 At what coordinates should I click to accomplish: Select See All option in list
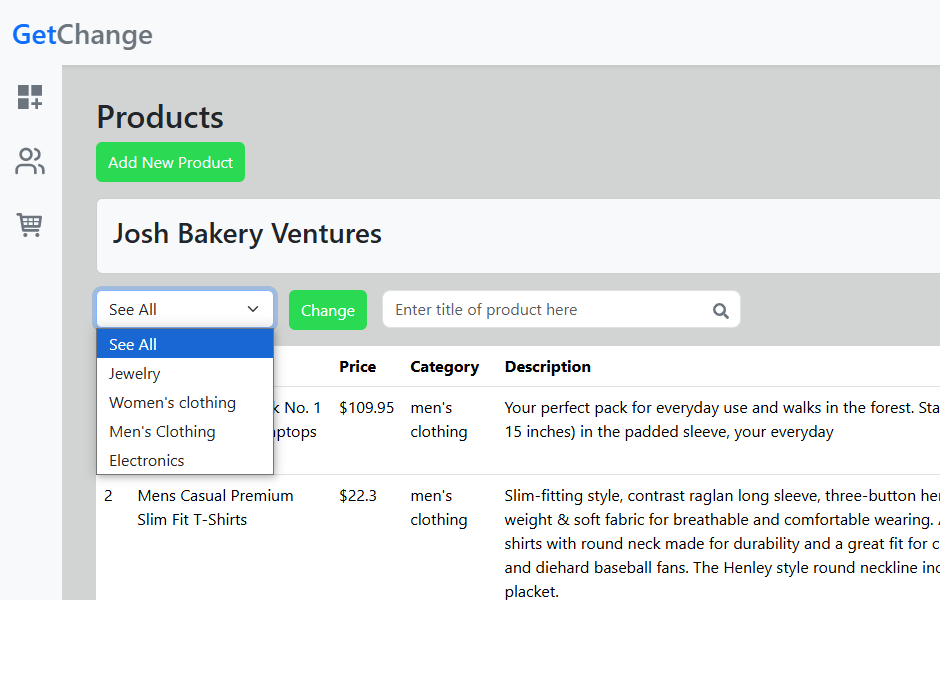coord(185,344)
